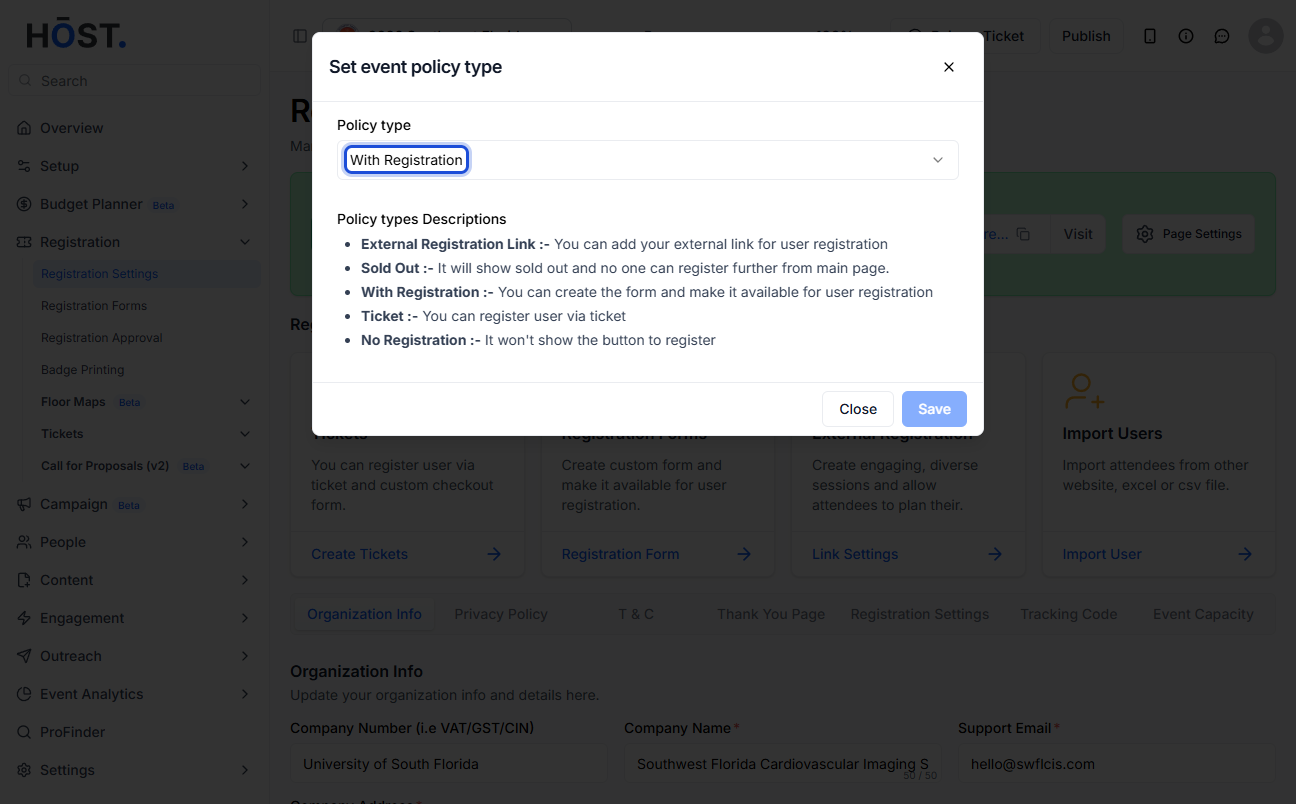Open the Create Tickets link
1296x804 pixels.
click(x=359, y=554)
